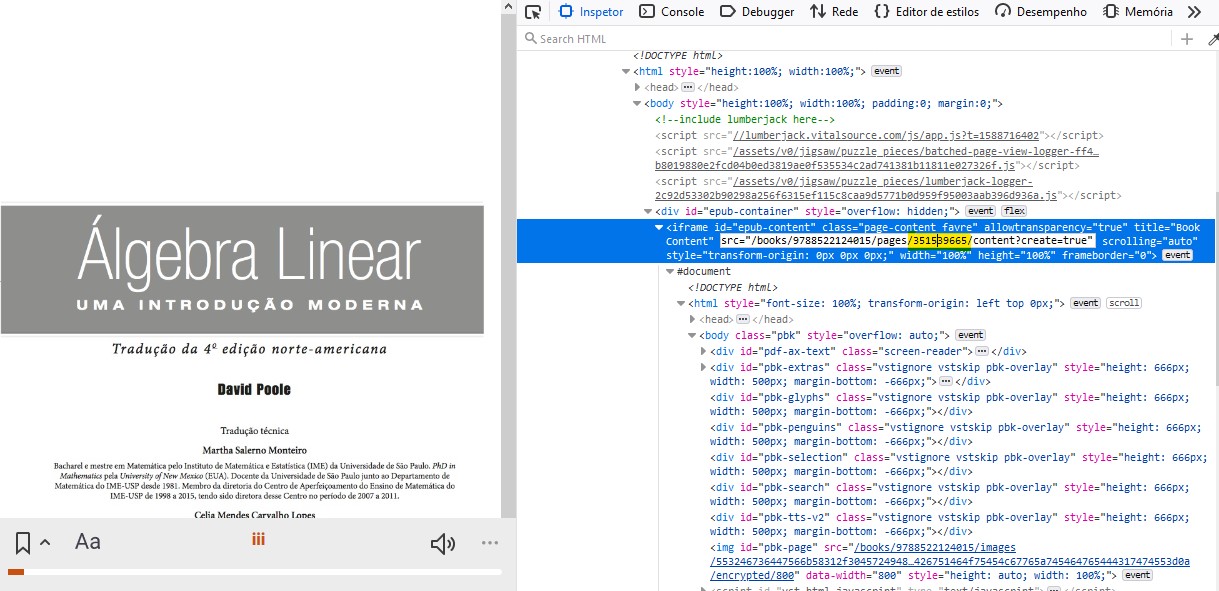Open the Desempenho tab
This screenshot has height=591, width=1219.
[x=1040, y=12]
